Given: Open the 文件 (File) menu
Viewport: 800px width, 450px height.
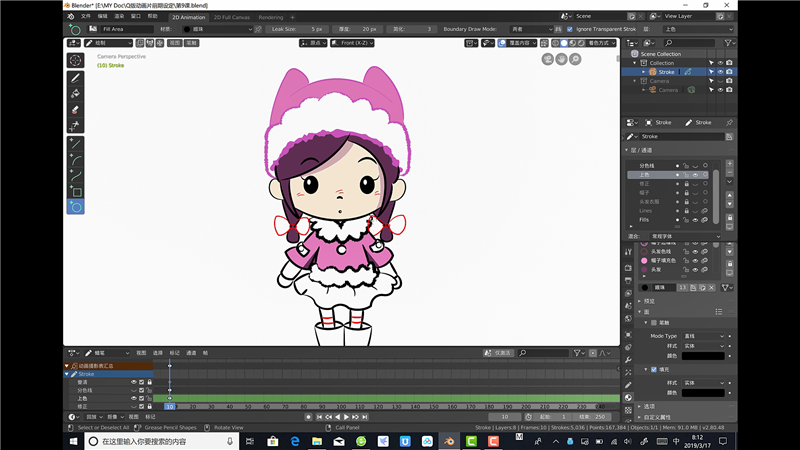Looking at the screenshot, I should click(x=86, y=16).
